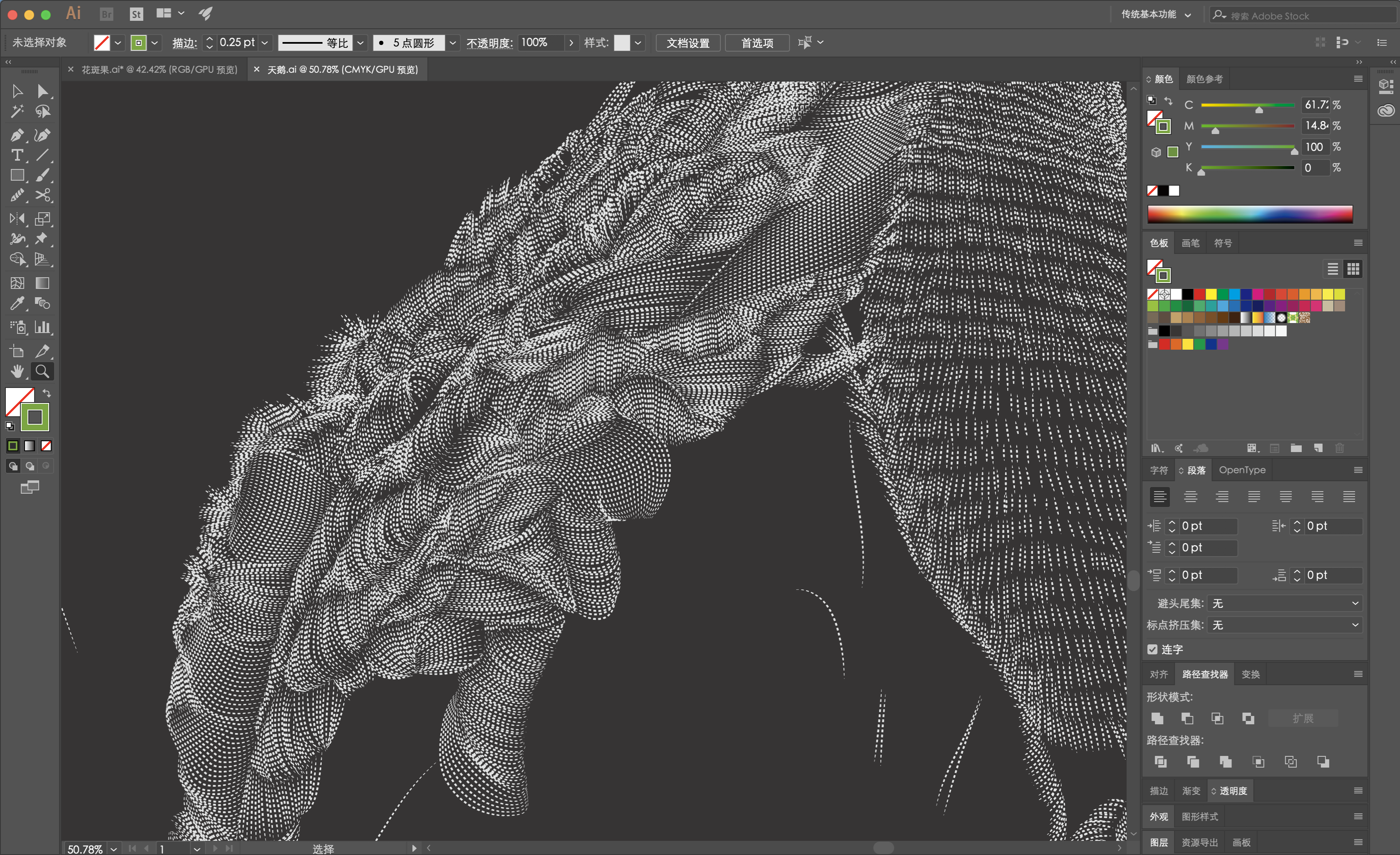Open the stroke weight dropdown
Viewport: 1400px width, 855px height.
pos(265,42)
